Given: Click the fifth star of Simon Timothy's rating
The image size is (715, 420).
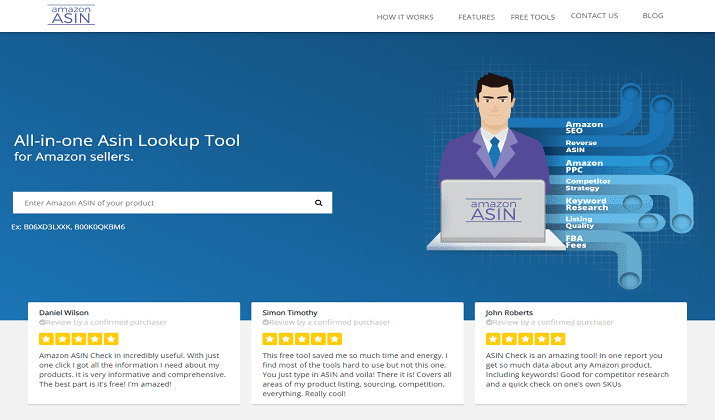Looking at the screenshot, I should click(x=334, y=339).
